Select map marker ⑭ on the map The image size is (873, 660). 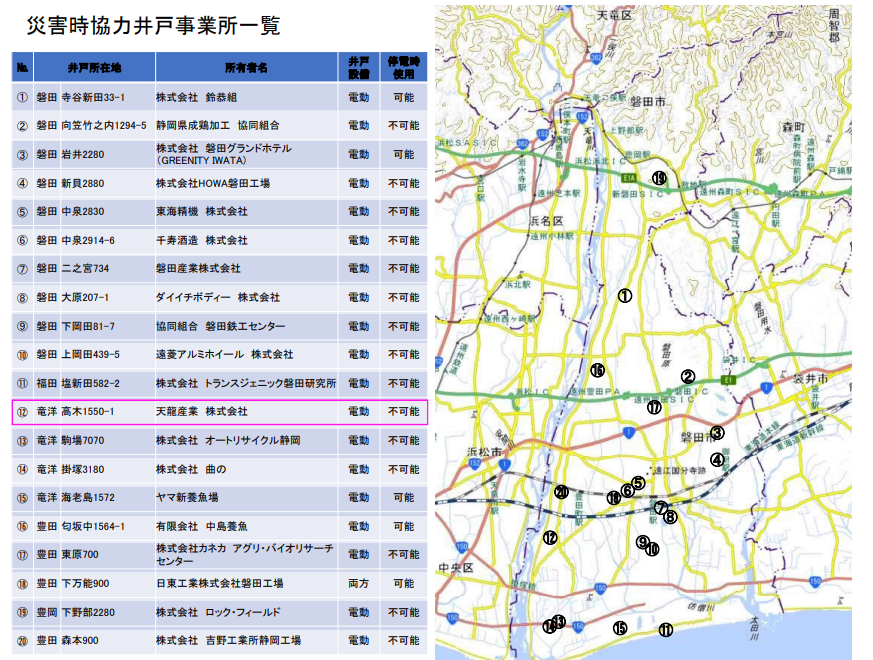coord(550,626)
